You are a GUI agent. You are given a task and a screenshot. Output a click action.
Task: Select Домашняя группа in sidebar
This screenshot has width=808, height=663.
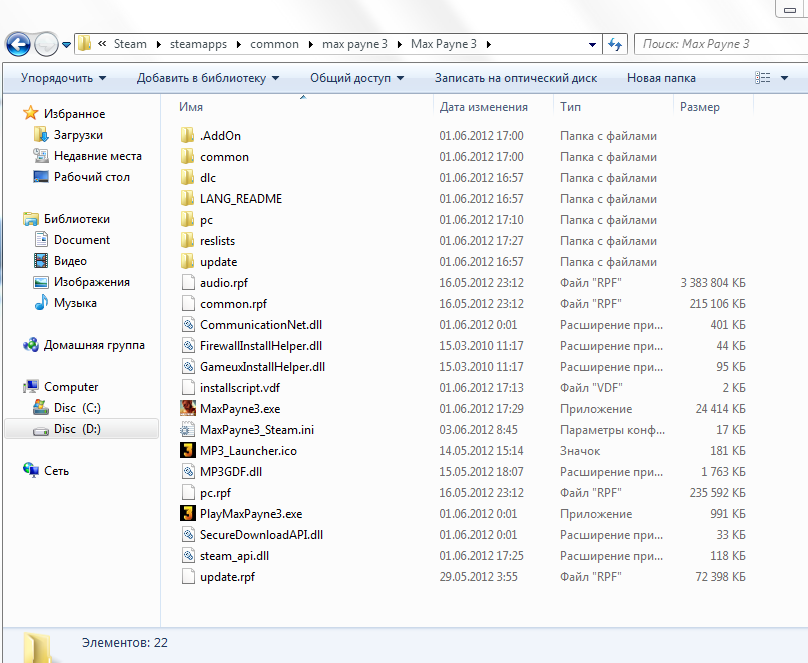[94, 345]
